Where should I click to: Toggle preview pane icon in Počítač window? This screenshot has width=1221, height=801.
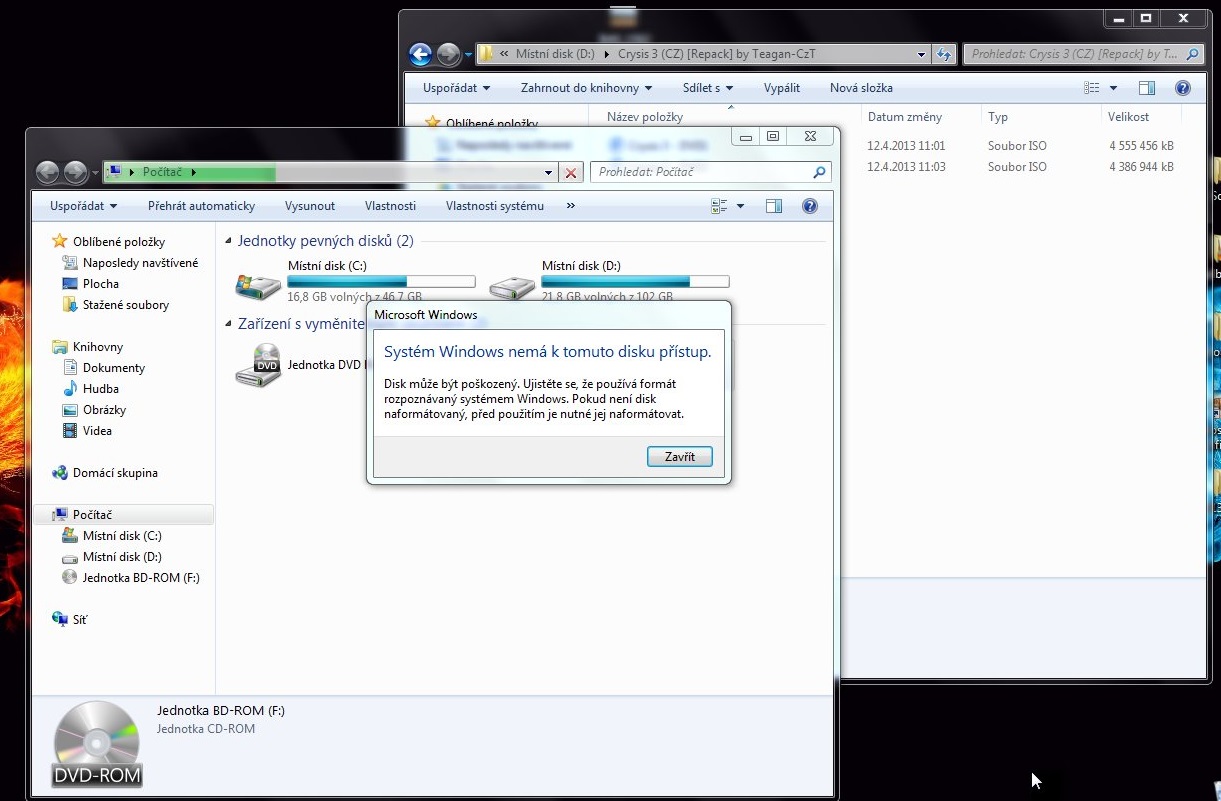coord(773,206)
